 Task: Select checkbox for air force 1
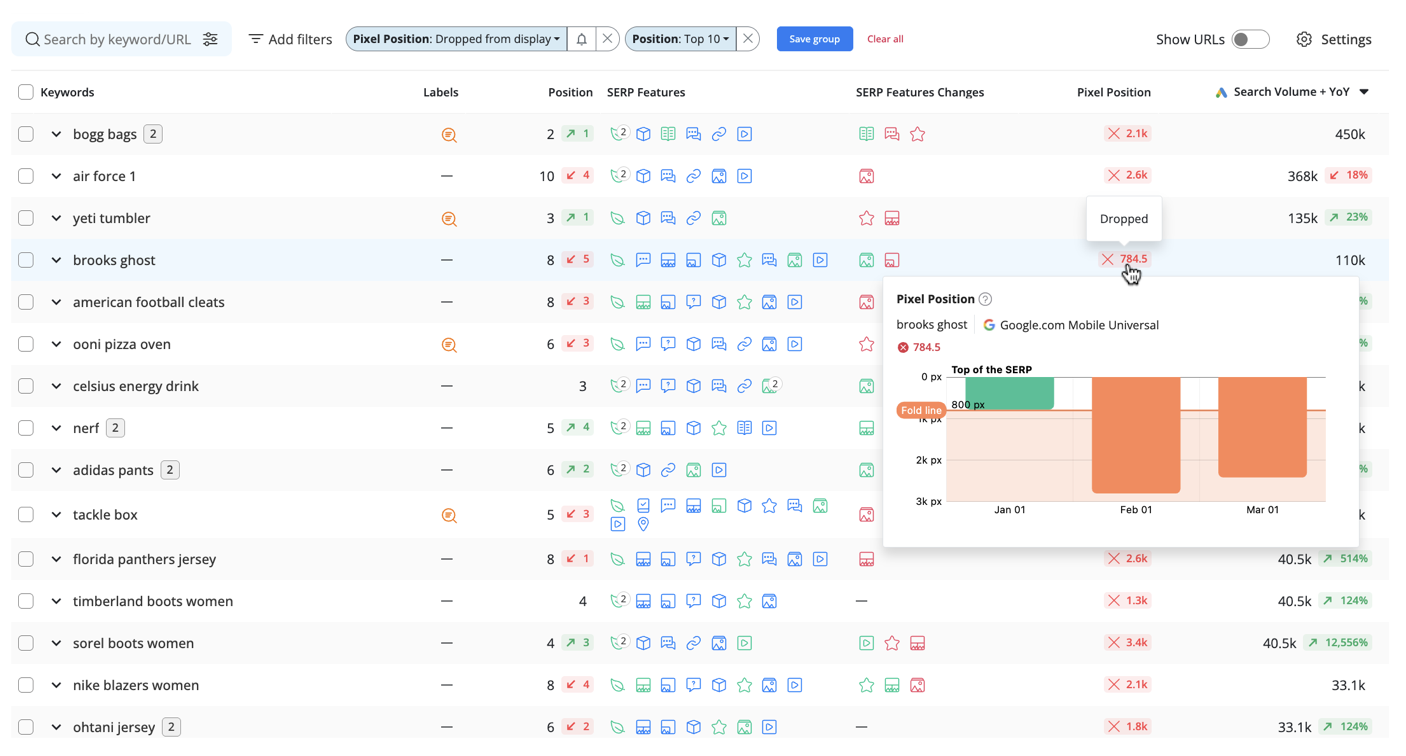click(x=26, y=176)
